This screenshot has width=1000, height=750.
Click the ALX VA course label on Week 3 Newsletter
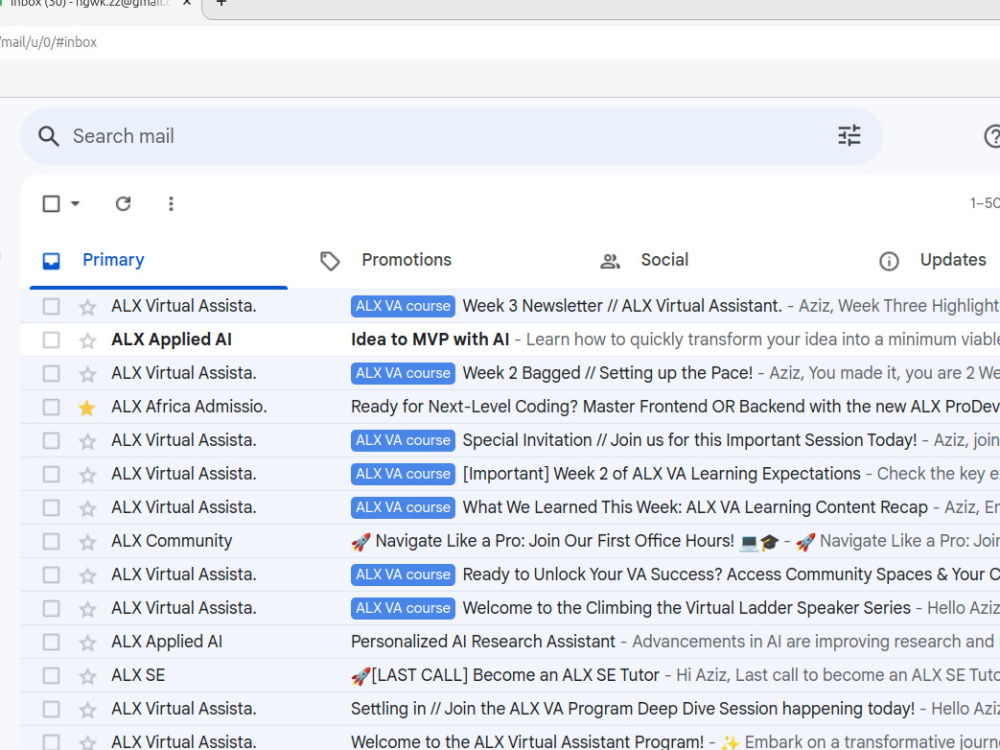pos(403,306)
